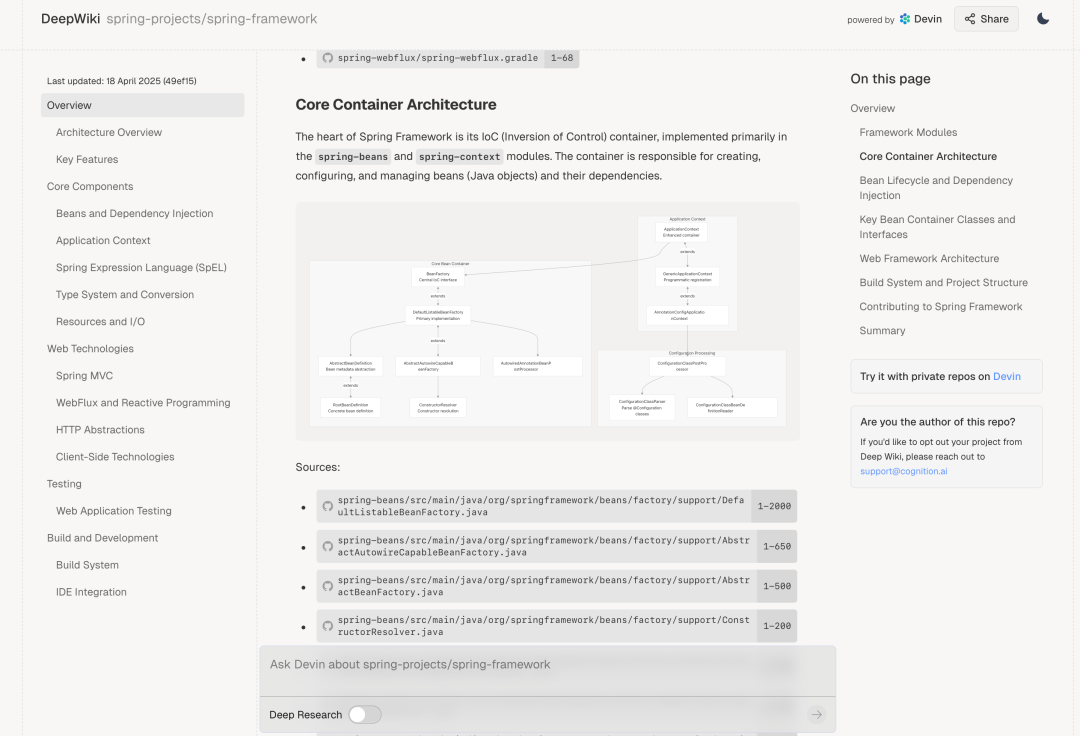Jump to Build System and Project Structure
Image resolution: width=1080 pixels, height=736 pixels.
(943, 282)
